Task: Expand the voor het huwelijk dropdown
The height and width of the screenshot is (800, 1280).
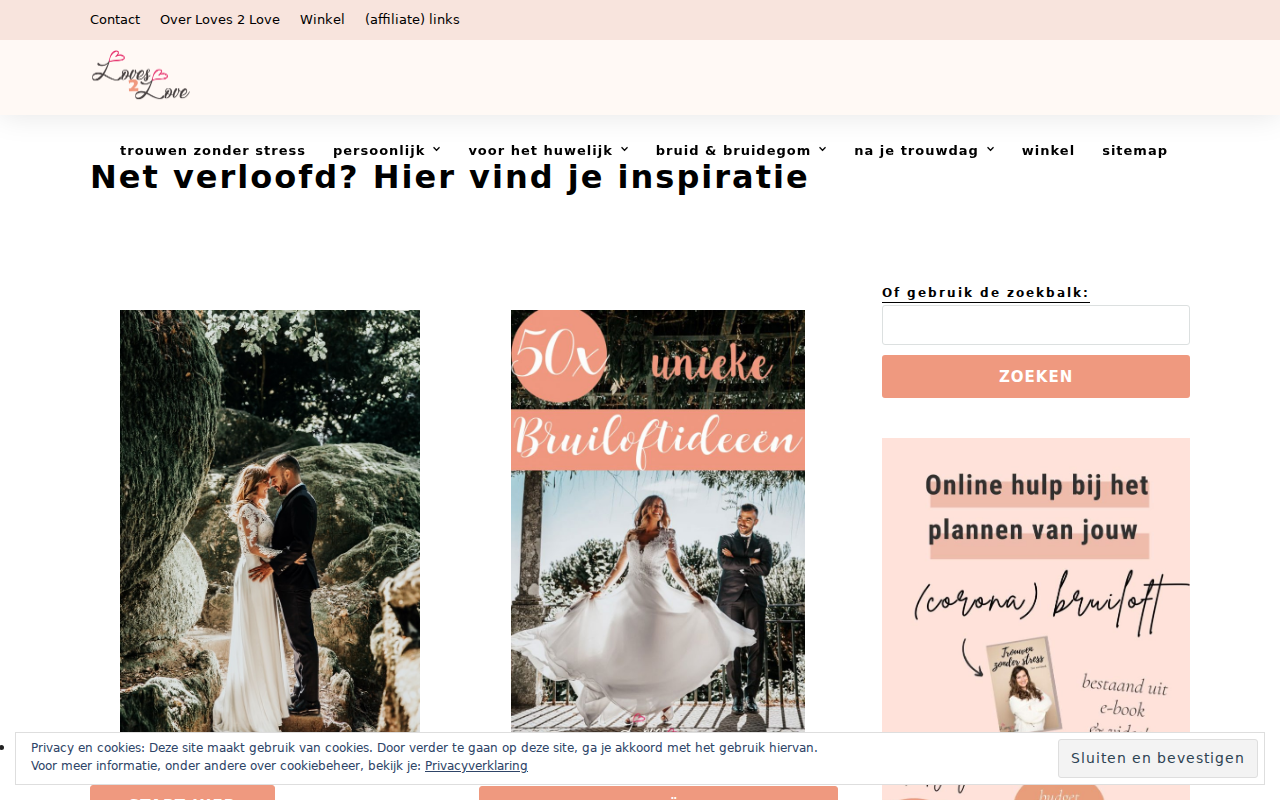Action: coord(549,151)
